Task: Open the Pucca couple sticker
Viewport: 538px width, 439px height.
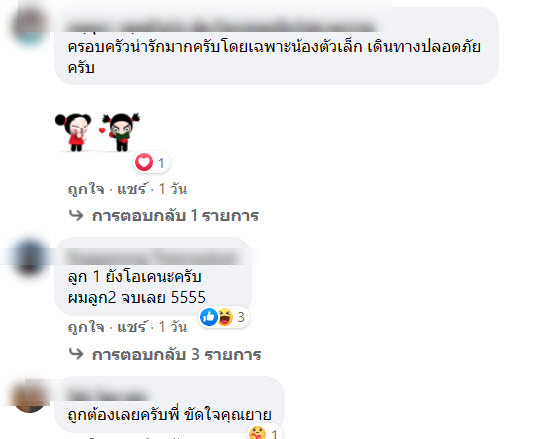Action: [97, 132]
